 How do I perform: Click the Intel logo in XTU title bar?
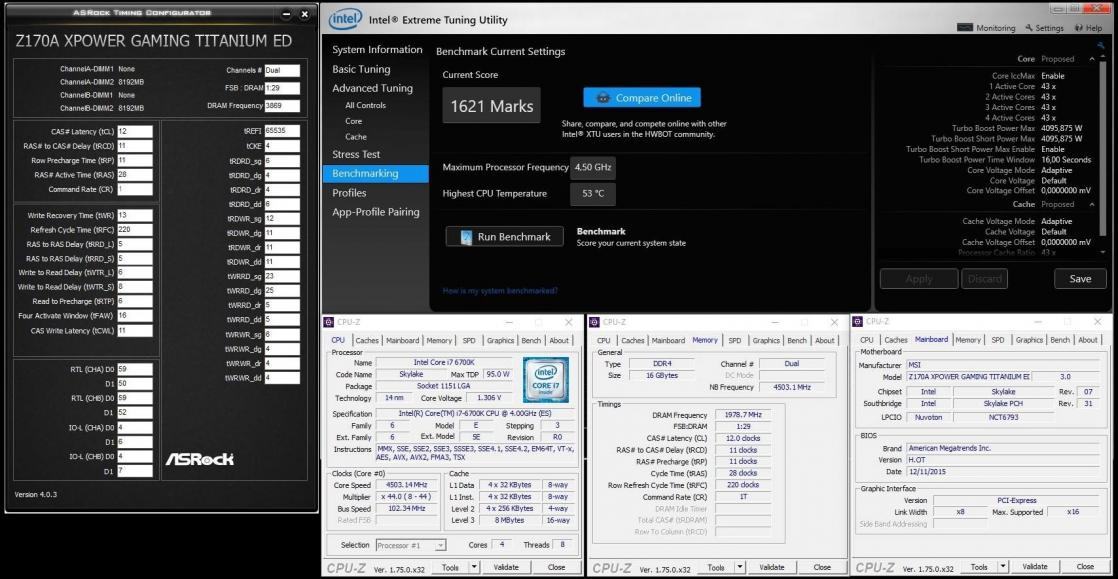[x=345, y=19]
